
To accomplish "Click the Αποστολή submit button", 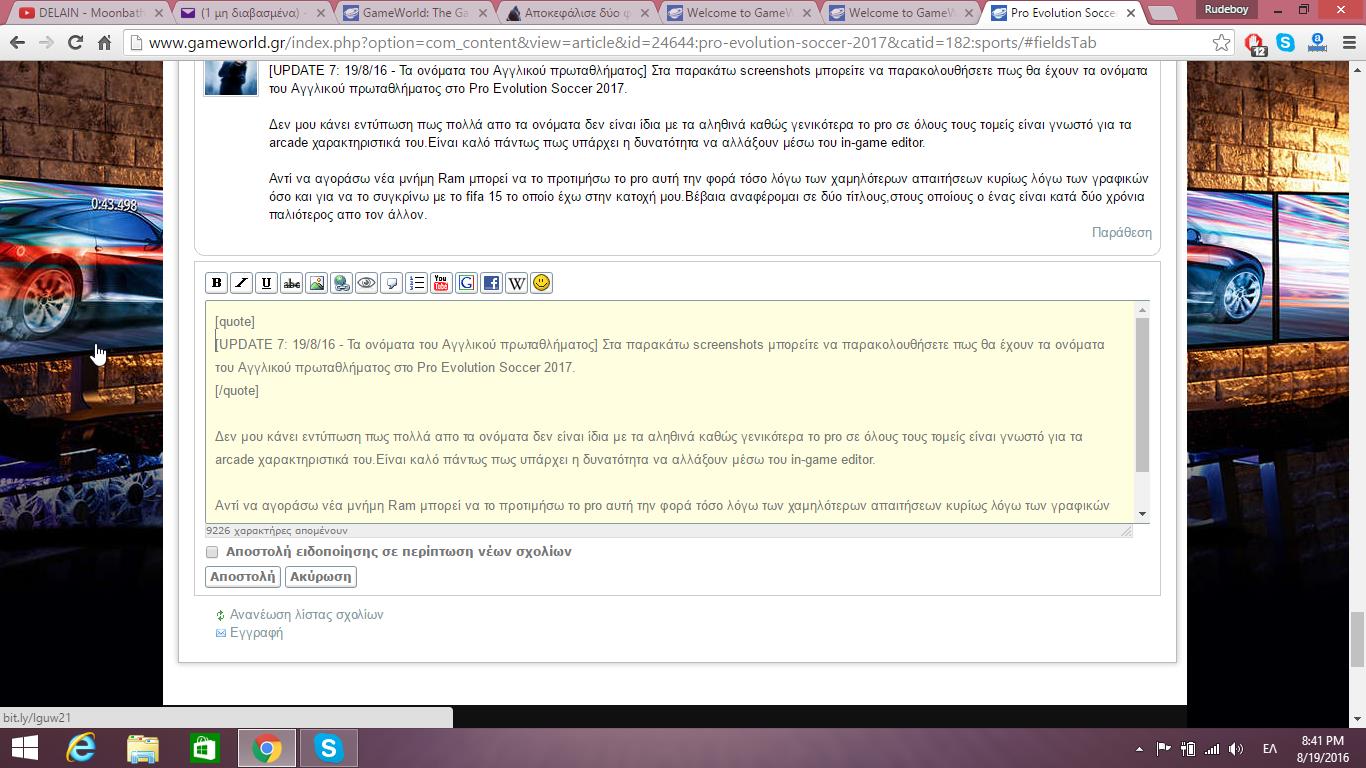I will pyautogui.click(x=243, y=577).
